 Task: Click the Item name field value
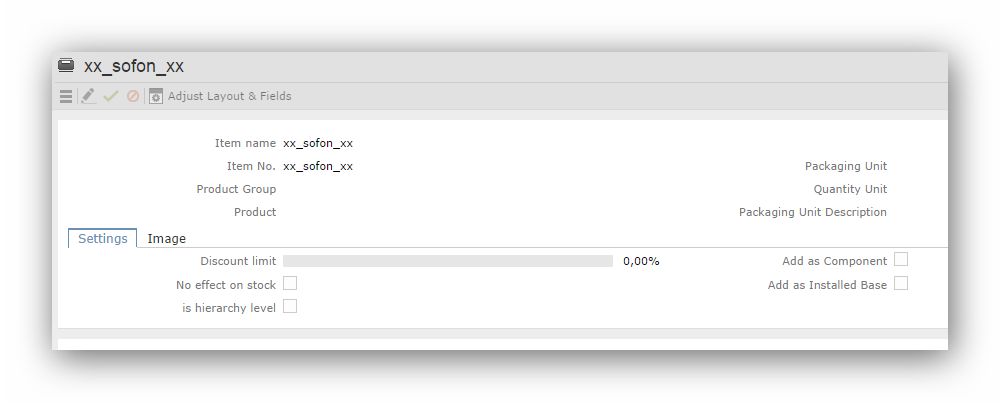[x=318, y=143]
